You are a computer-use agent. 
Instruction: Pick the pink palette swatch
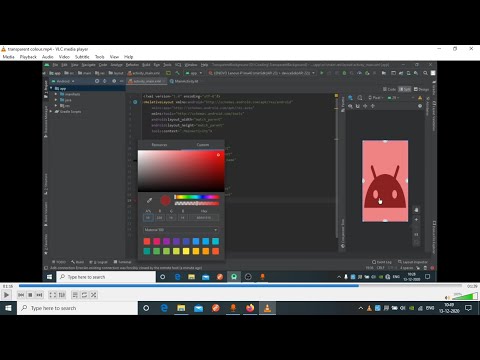(157, 241)
